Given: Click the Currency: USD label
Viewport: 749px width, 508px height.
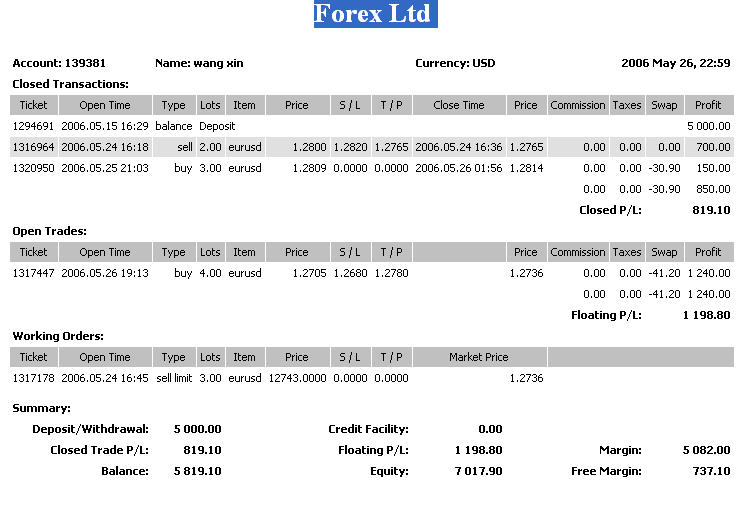Looking at the screenshot, I should point(455,63).
